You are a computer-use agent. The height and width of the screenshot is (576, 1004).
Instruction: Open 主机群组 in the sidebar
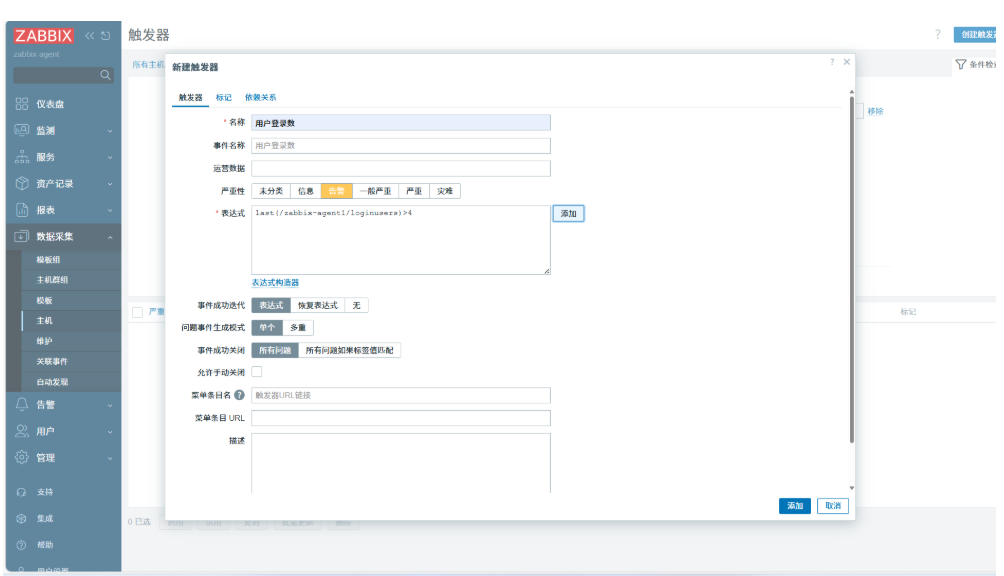pos(52,280)
